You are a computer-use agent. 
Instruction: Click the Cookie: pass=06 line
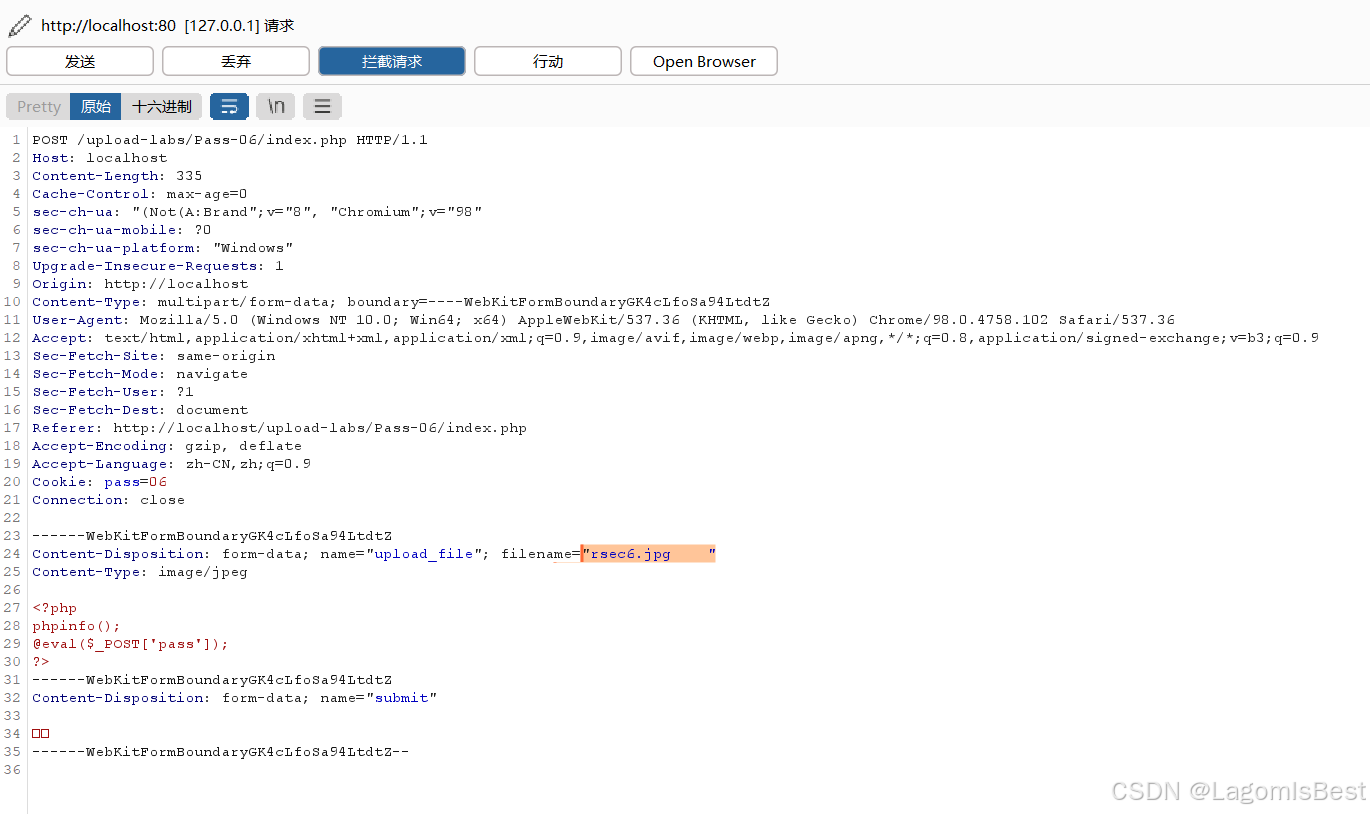coord(100,482)
